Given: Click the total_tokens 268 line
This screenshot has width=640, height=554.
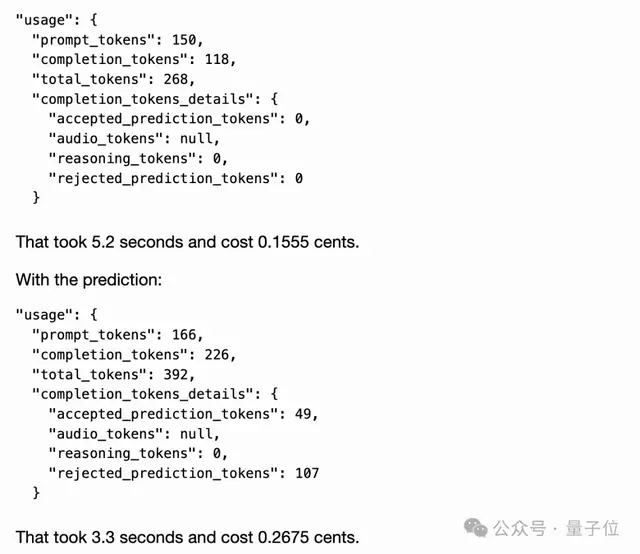Looking at the screenshot, I should [x=113, y=79].
